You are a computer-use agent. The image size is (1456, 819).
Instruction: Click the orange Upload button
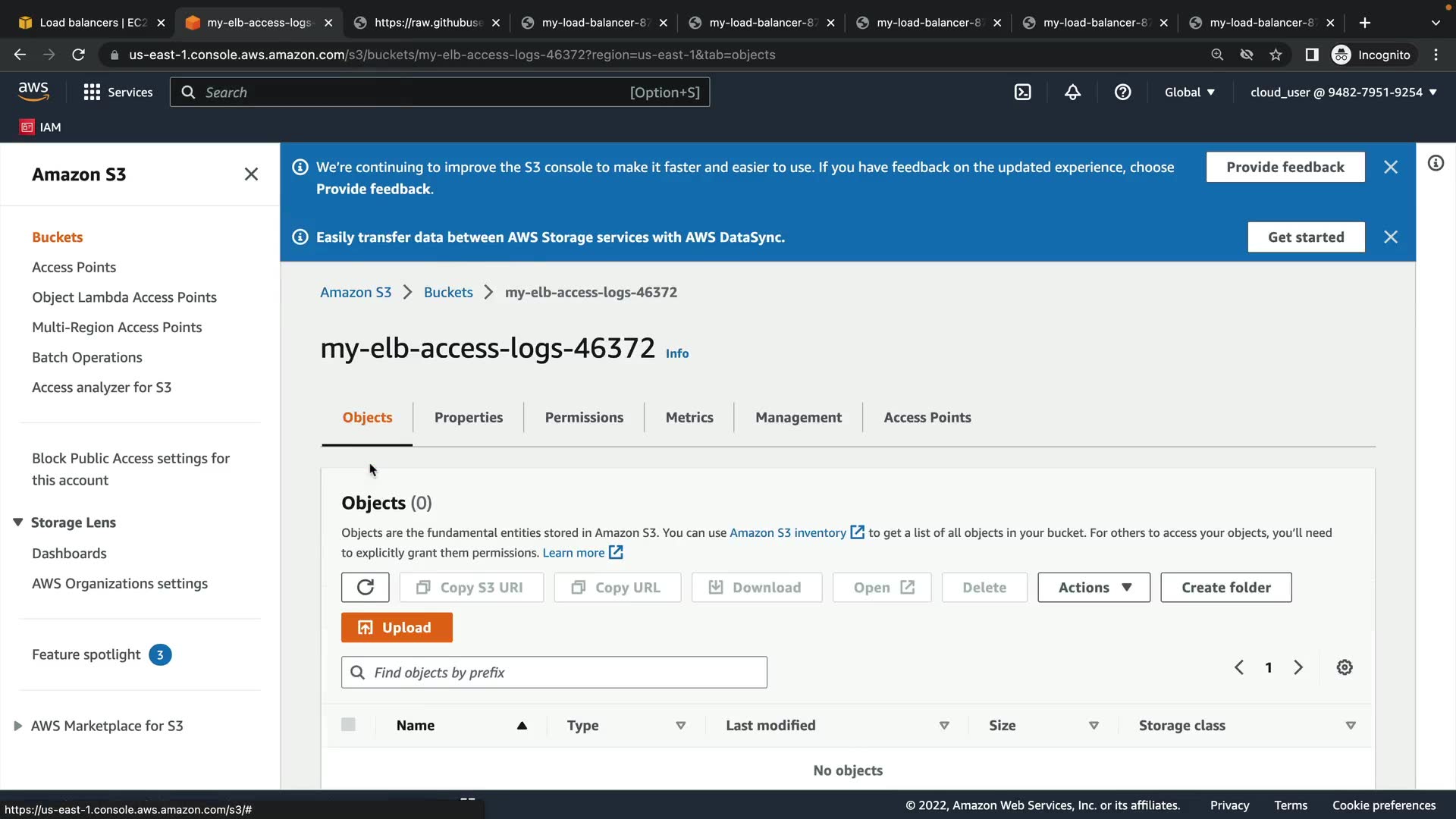point(397,628)
